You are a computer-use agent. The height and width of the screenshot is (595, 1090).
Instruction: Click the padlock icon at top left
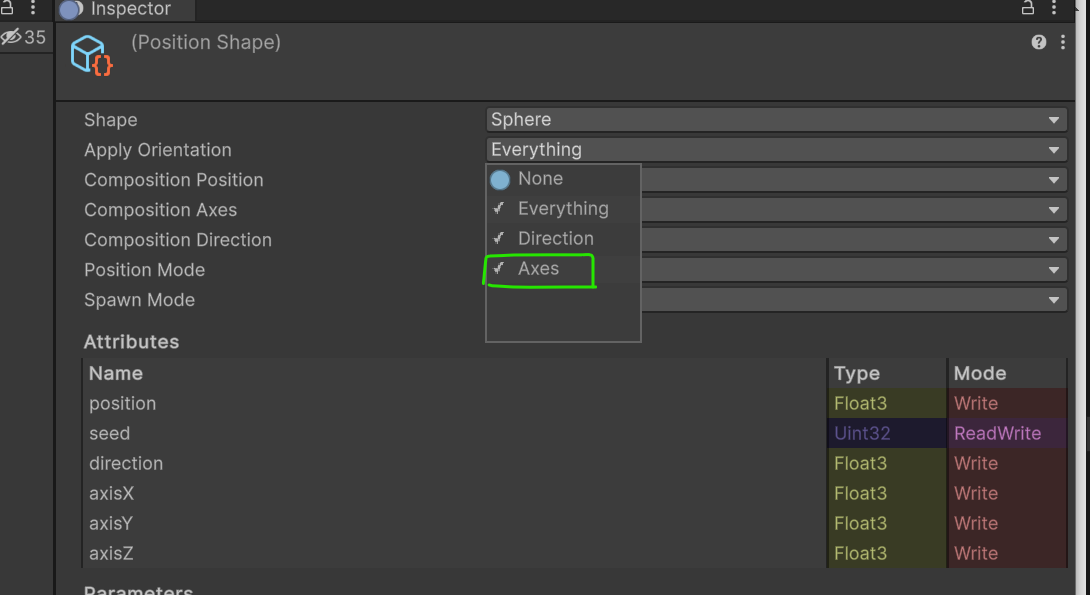pyautogui.click(x=9, y=8)
